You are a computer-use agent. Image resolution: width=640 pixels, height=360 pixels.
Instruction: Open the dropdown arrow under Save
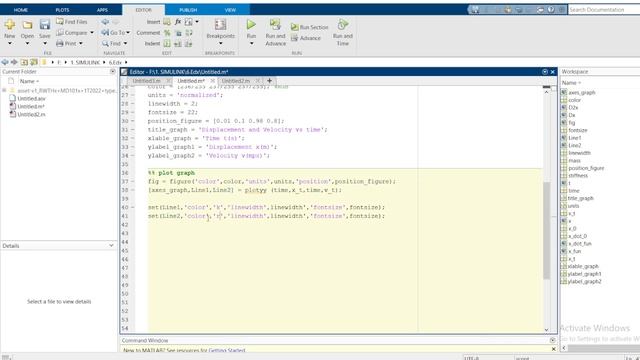point(45,43)
